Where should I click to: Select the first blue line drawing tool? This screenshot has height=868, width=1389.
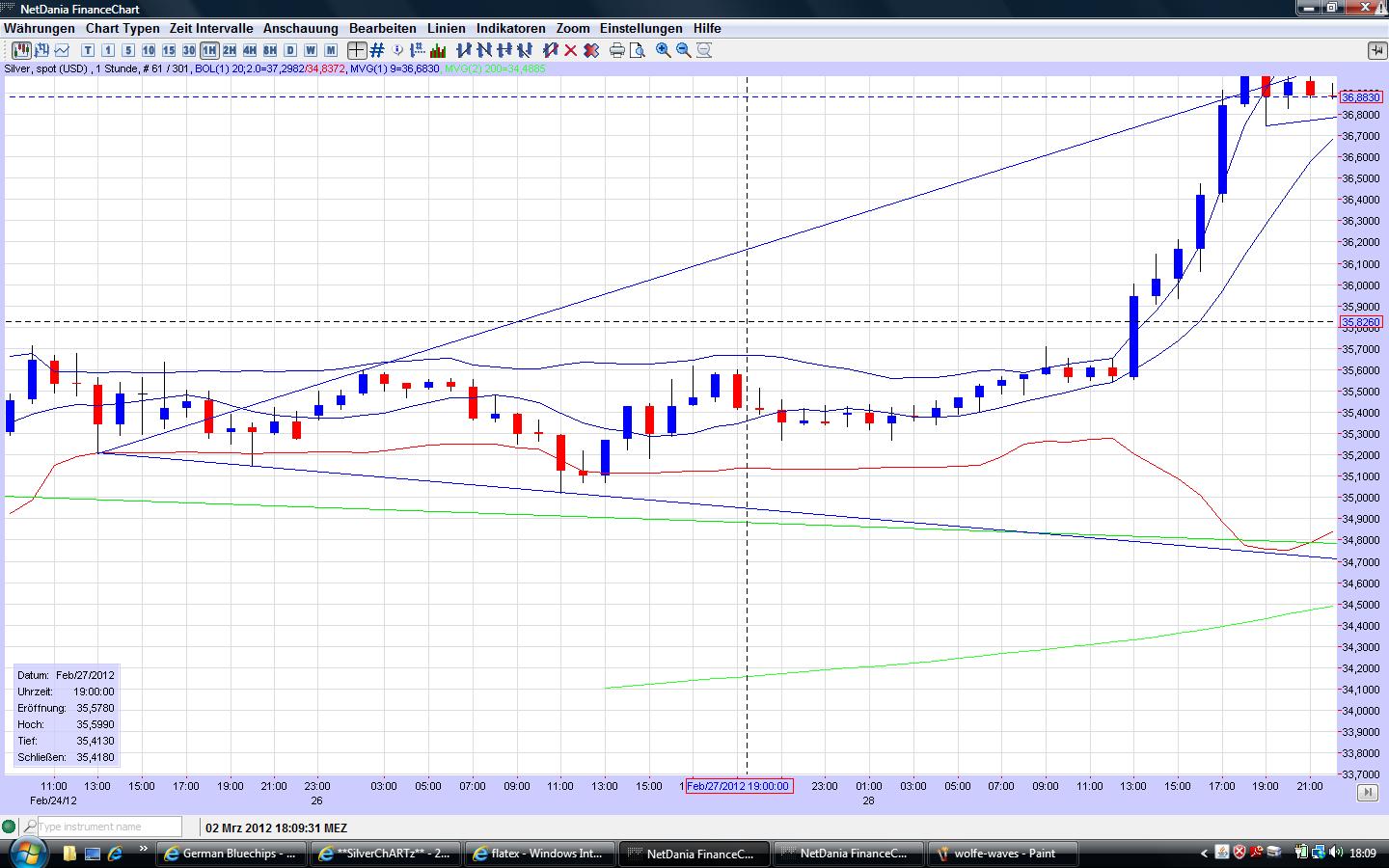(x=464, y=50)
